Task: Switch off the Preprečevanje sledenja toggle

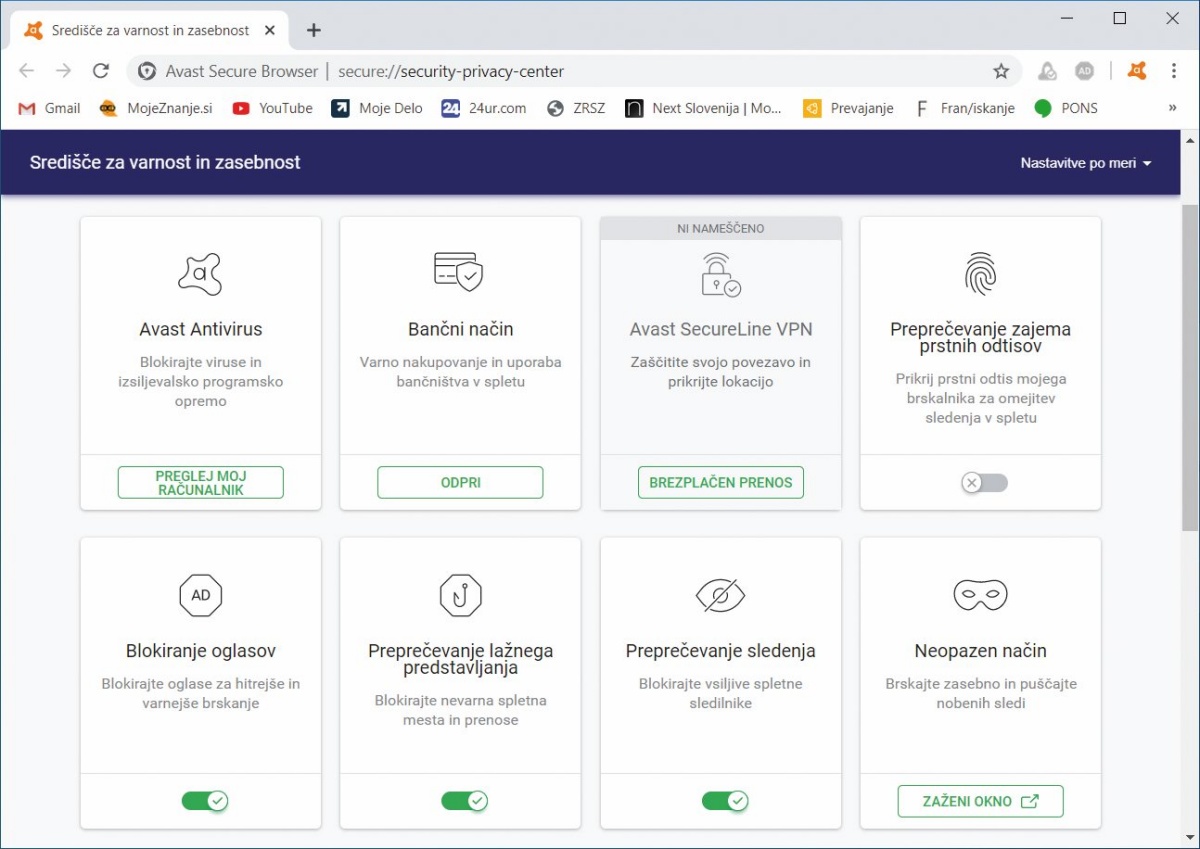Action: (x=724, y=801)
